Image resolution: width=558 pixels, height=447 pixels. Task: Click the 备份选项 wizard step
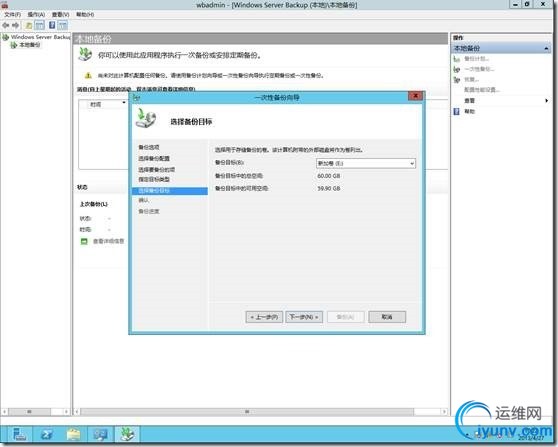tap(149, 147)
